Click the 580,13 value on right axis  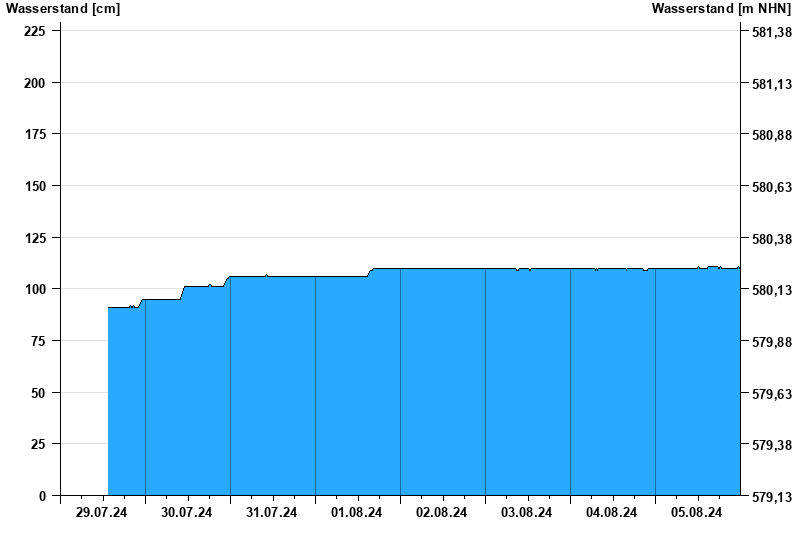(x=772, y=290)
